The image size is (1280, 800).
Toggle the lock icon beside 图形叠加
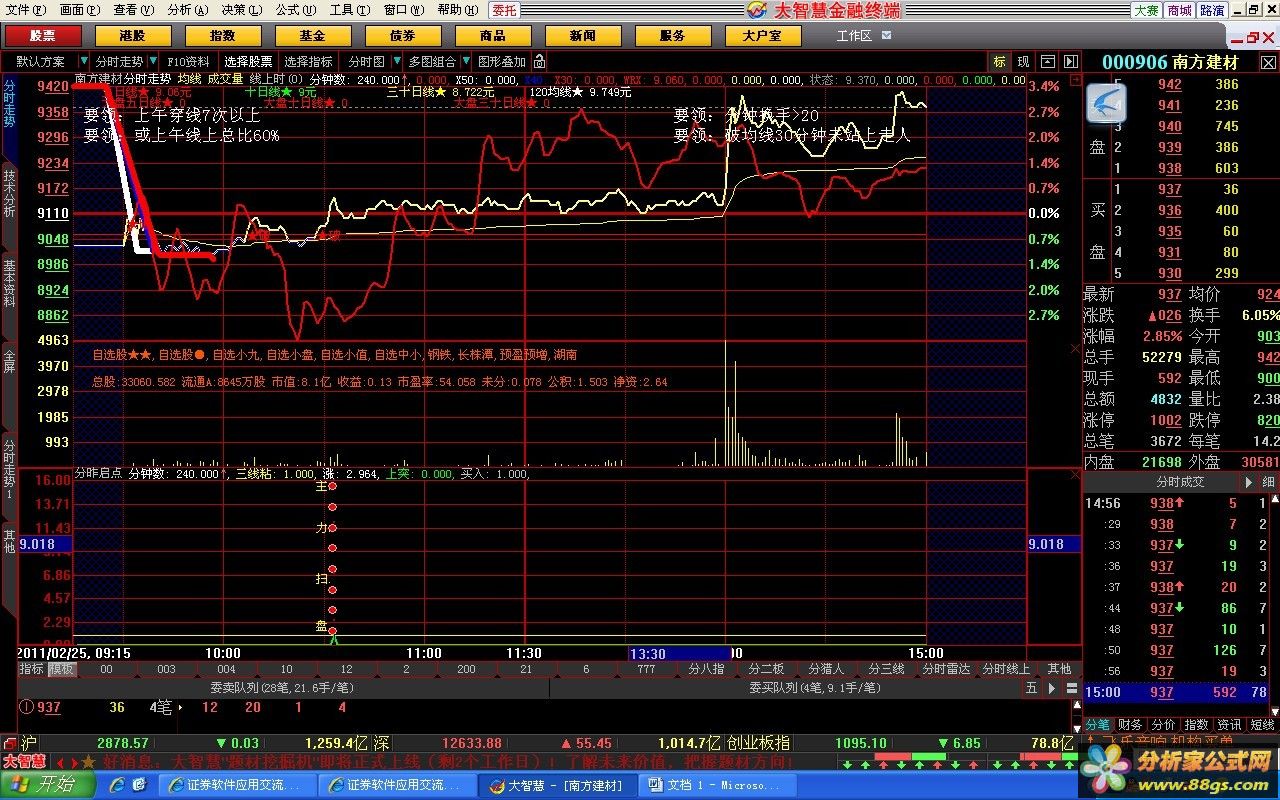539,61
